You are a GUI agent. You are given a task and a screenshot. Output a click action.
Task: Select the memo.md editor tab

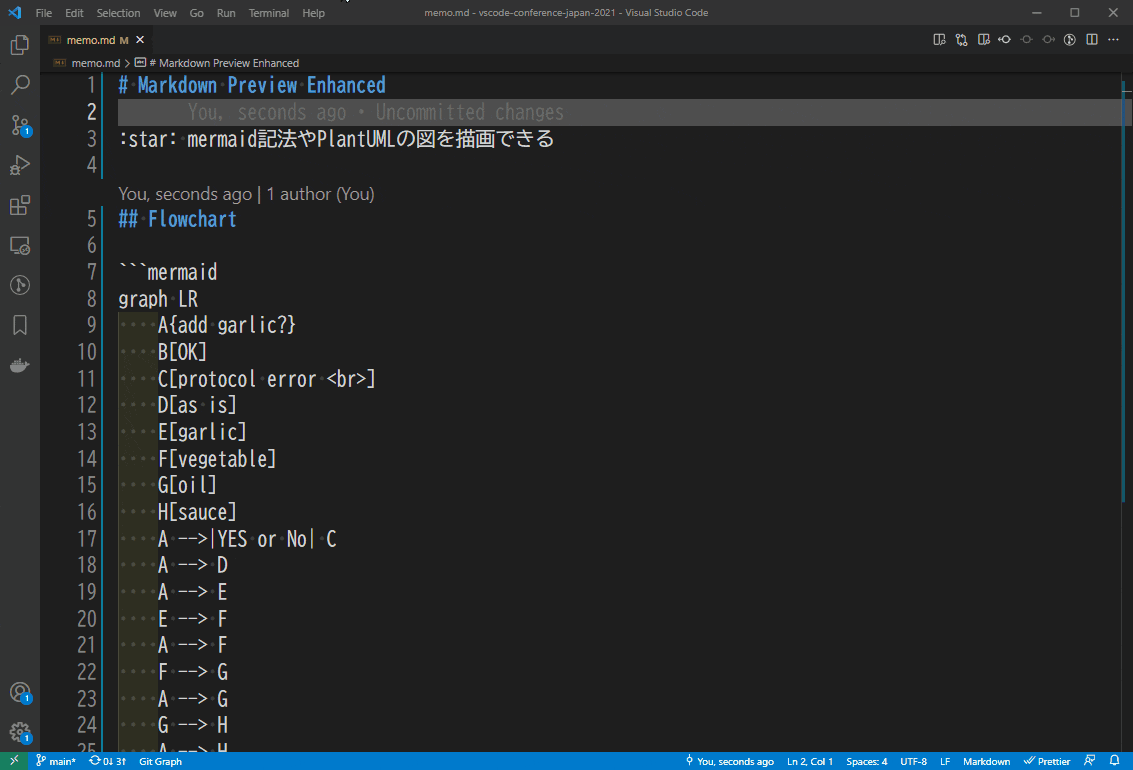click(x=90, y=40)
